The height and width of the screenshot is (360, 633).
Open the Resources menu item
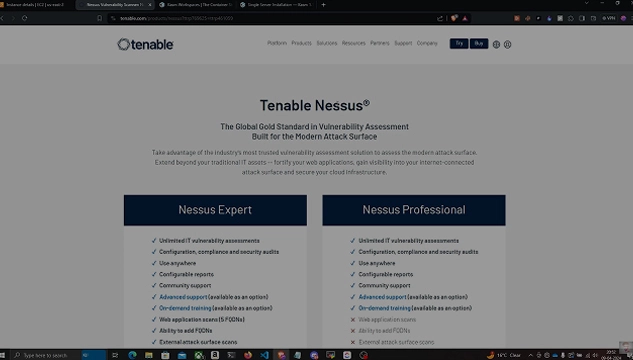pos(354,43)
